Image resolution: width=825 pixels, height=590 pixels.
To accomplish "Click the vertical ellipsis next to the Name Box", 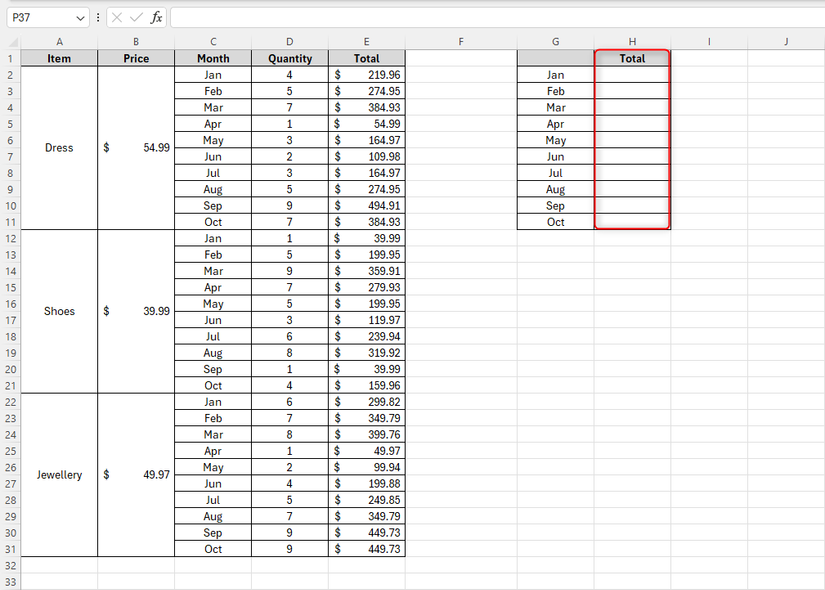I will pos(97,17).
